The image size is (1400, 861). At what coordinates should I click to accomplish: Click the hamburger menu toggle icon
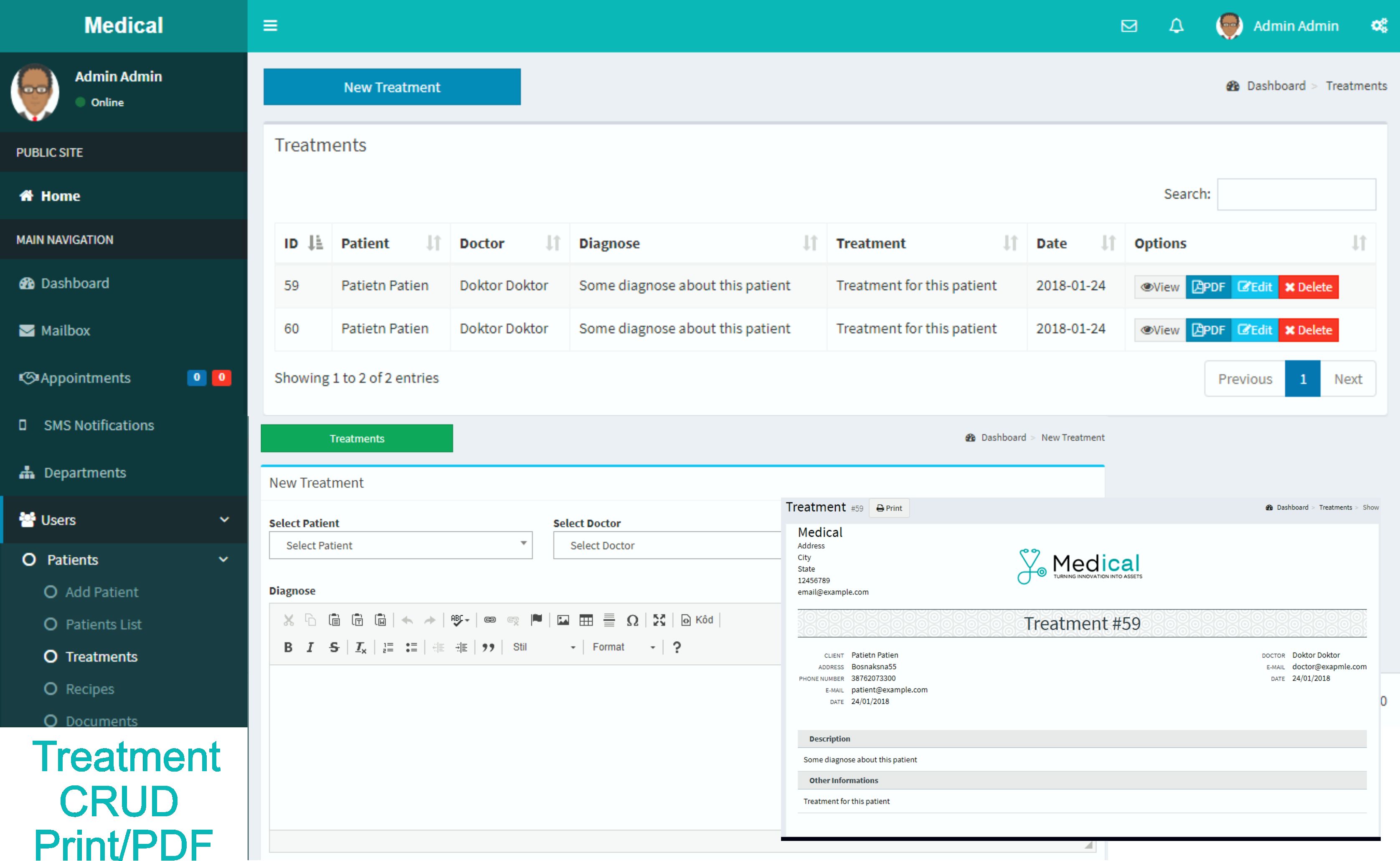coord(270,25)
